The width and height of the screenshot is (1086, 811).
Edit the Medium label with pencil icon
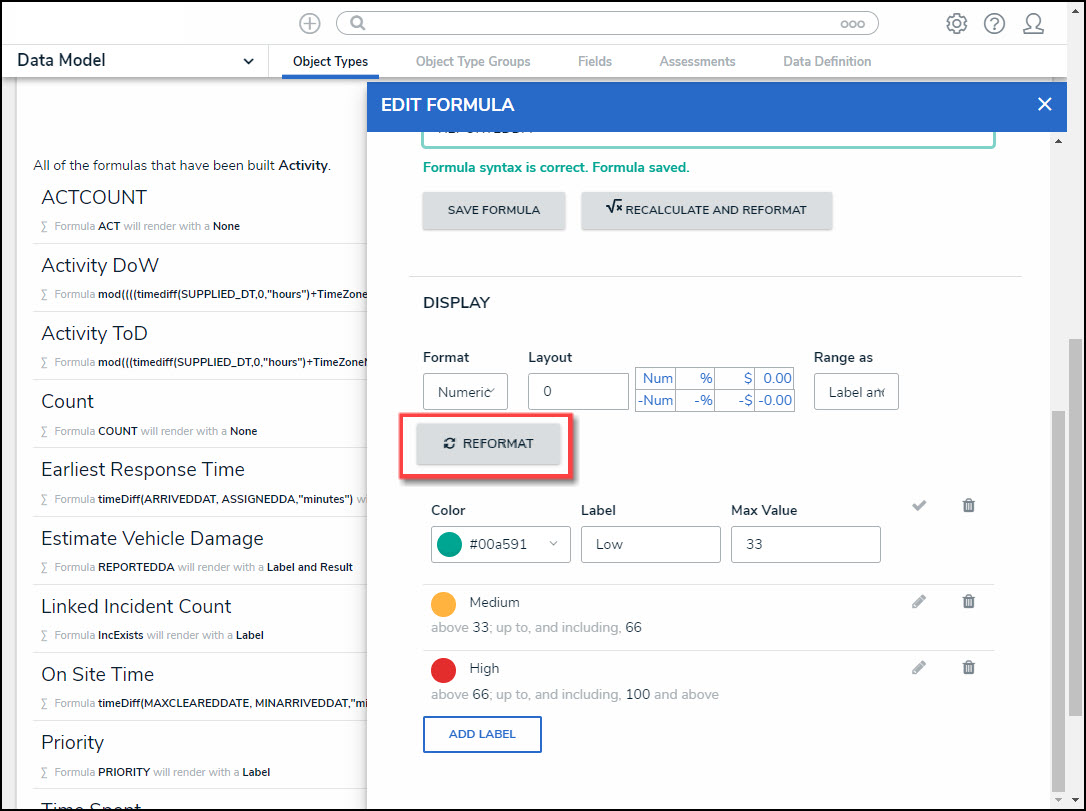coord(919,602)
